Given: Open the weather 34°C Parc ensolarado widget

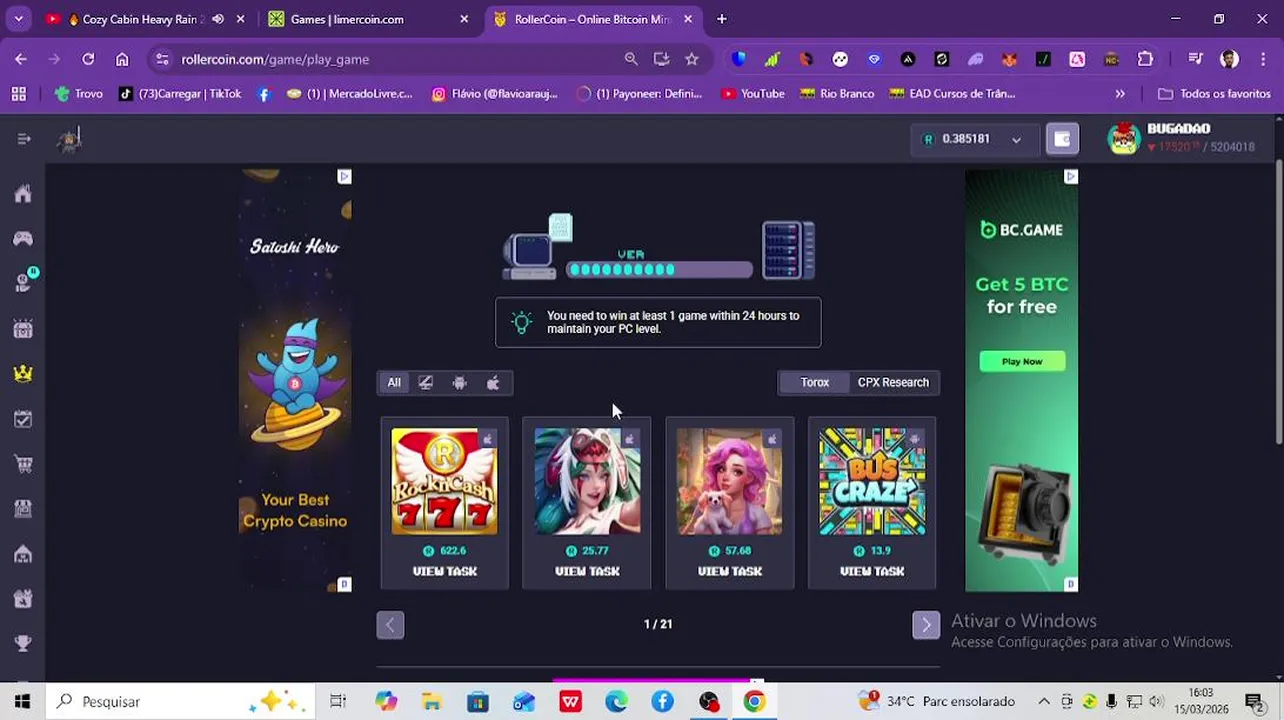Looking at the screenshot, I should point(937,701).
